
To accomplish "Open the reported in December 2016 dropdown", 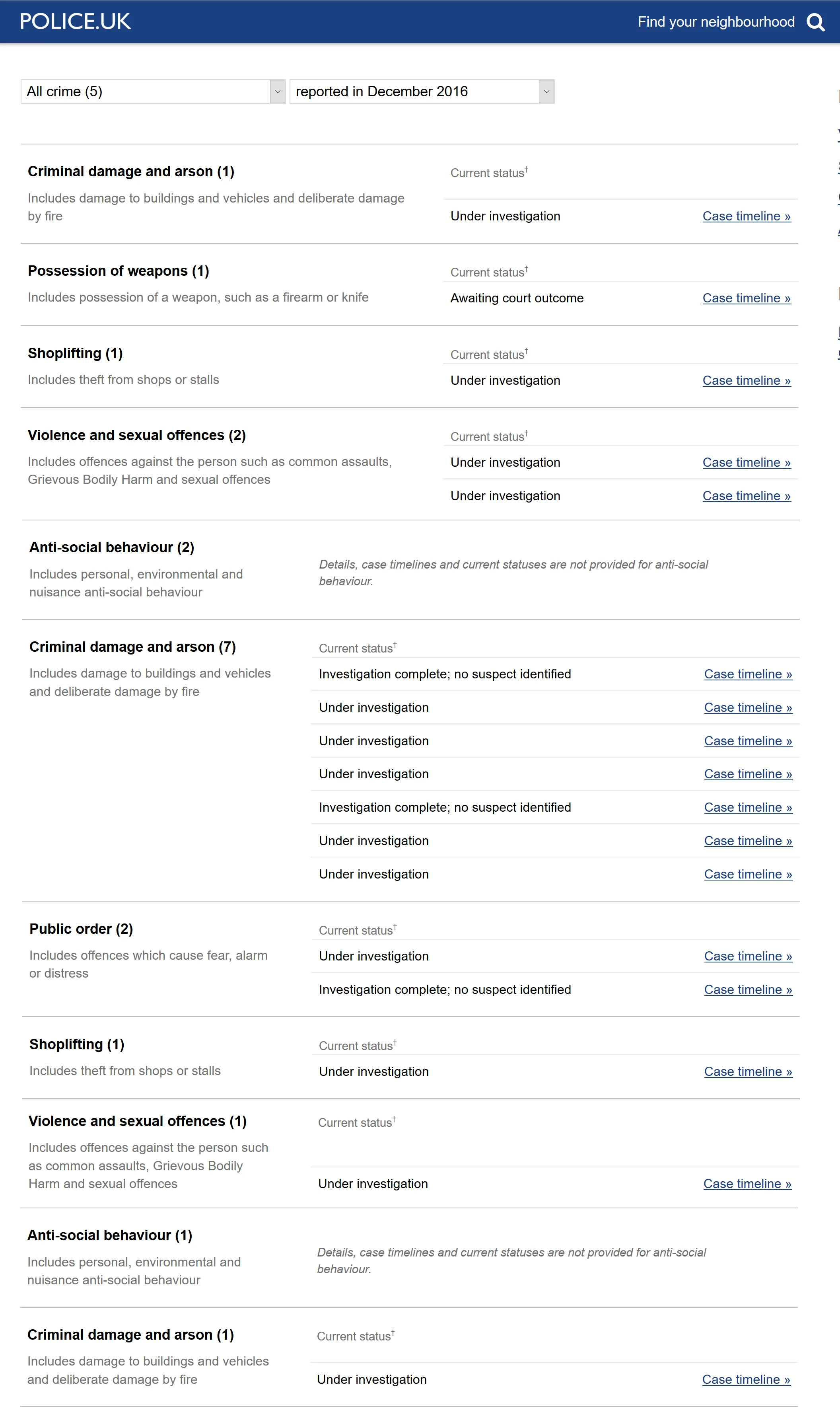I will [422, 91].
